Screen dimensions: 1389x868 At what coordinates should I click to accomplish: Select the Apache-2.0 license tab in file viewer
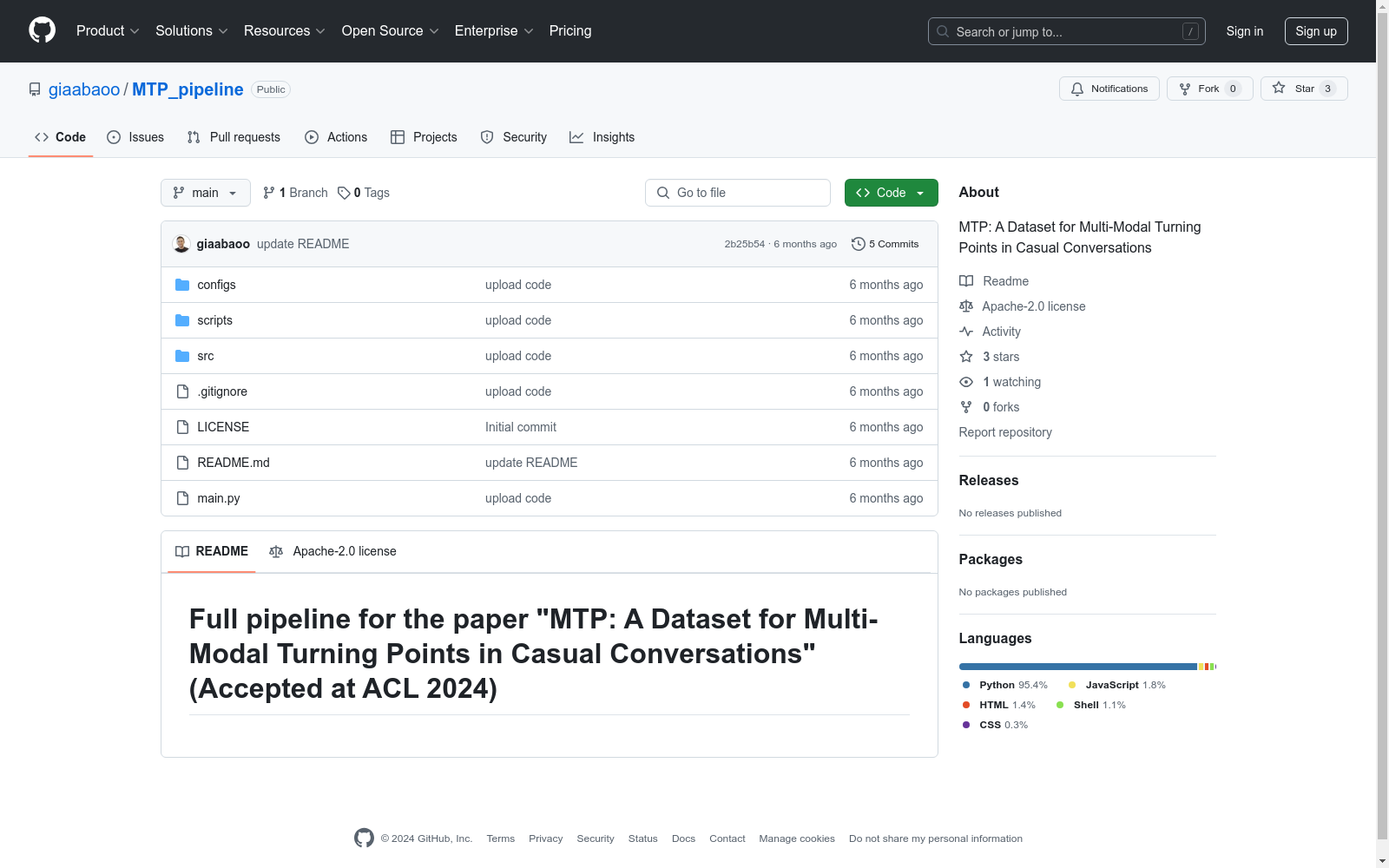click(332, 551)
